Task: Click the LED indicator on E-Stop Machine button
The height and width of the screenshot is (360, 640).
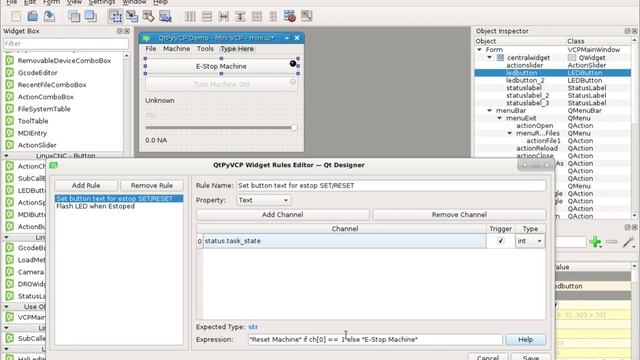Action: pos(293,63)
